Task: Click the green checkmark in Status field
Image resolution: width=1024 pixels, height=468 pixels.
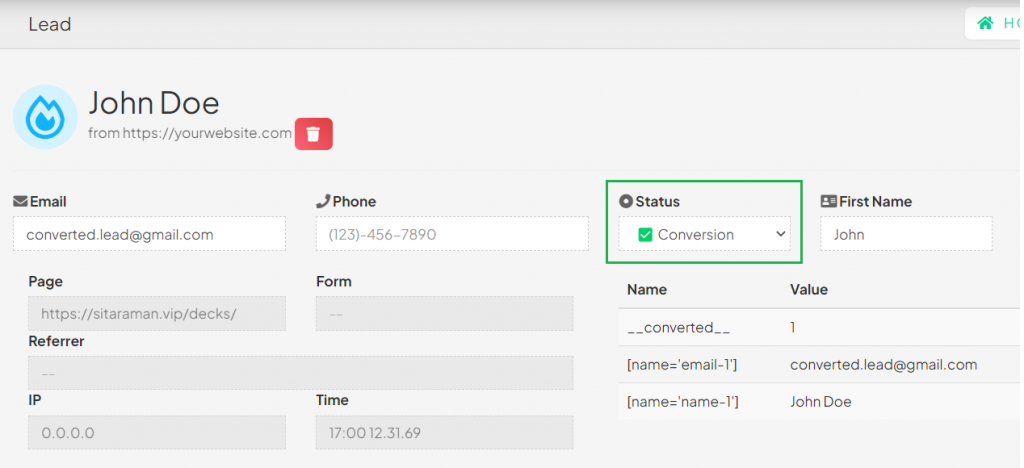Action: tap(645, 234)
